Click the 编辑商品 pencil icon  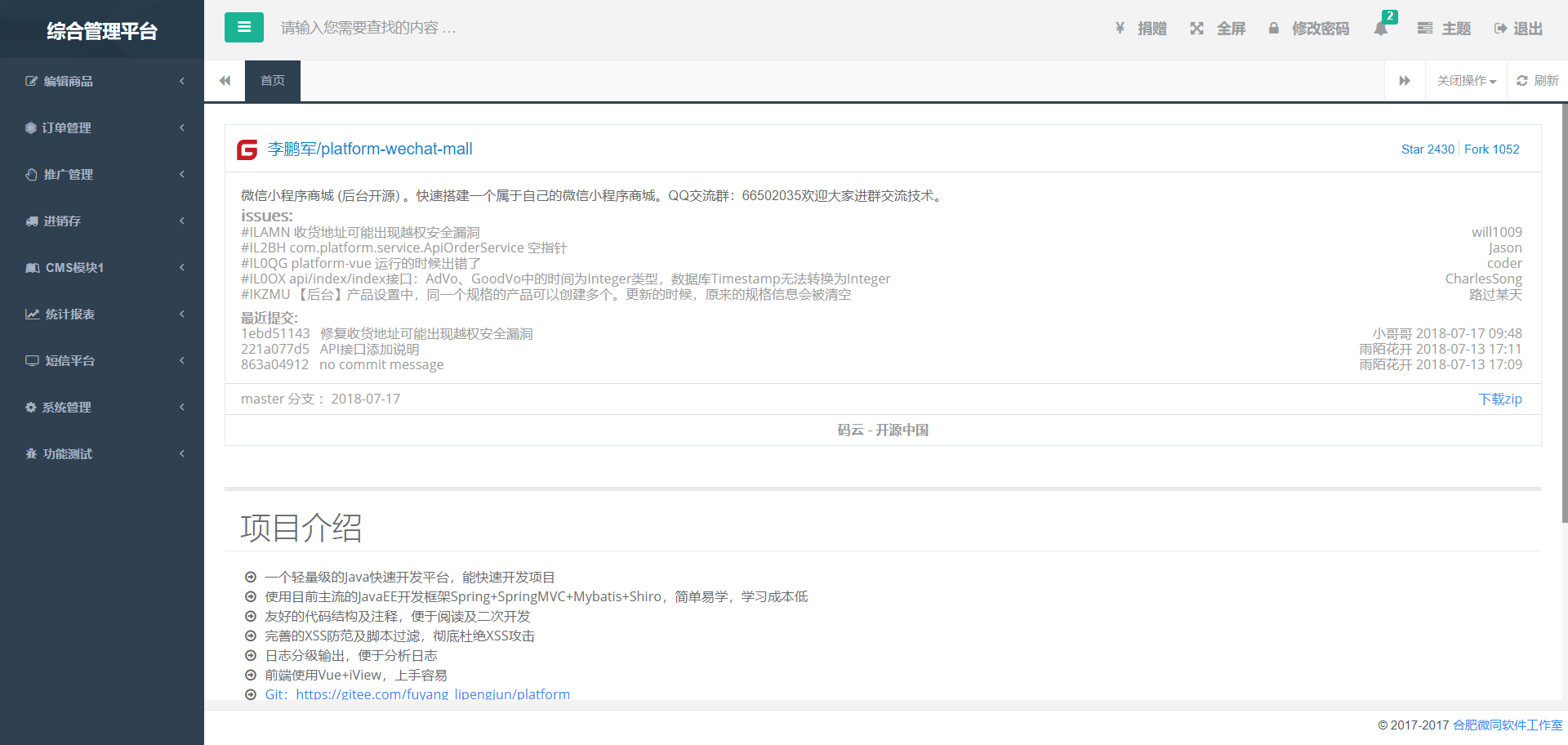[31, 81]
